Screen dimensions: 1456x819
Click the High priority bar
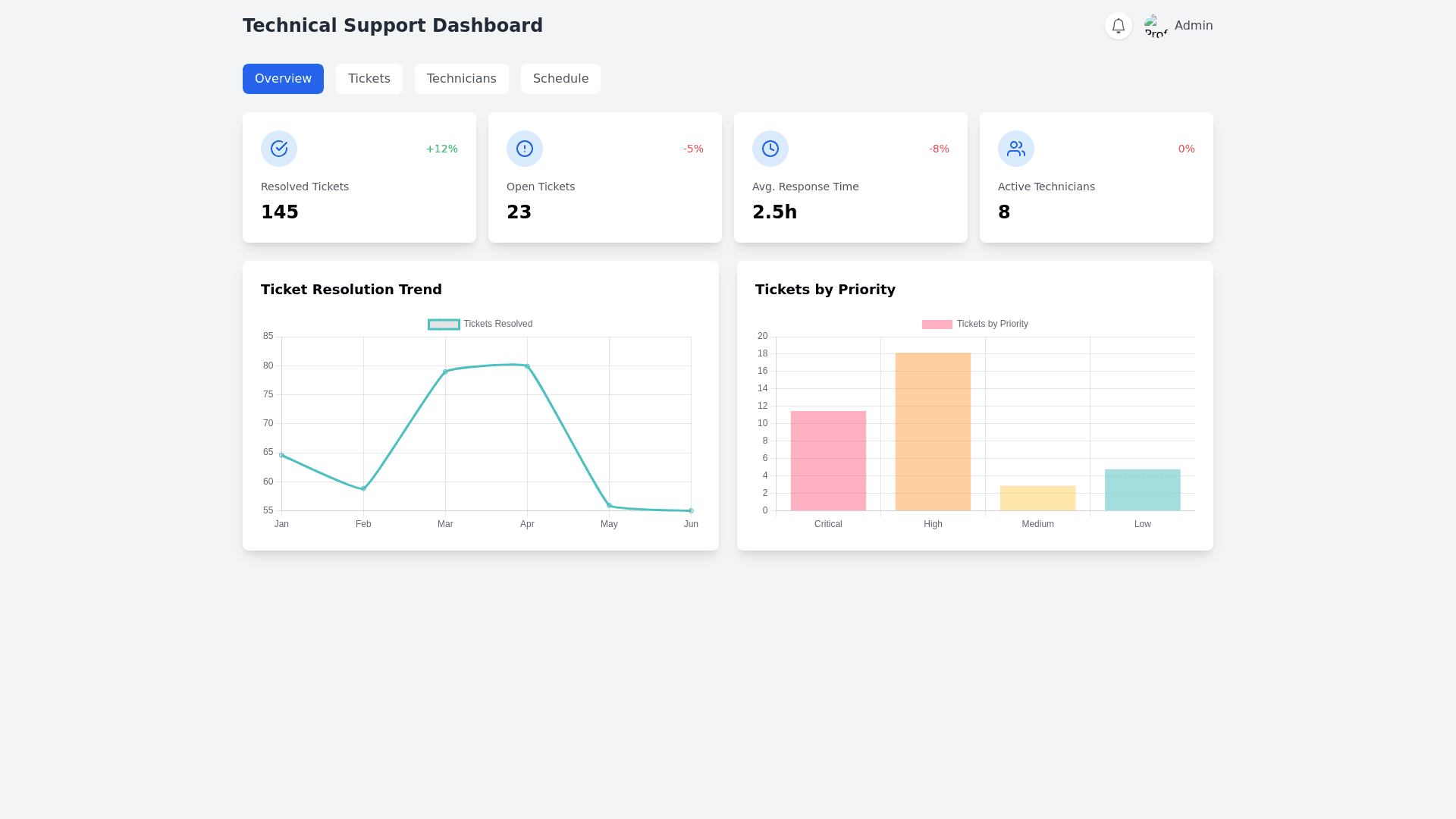[x=933, y=432]
